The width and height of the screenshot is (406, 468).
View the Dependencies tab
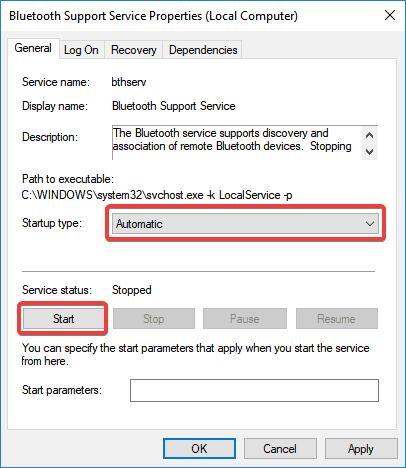click(x=203, y=50)
